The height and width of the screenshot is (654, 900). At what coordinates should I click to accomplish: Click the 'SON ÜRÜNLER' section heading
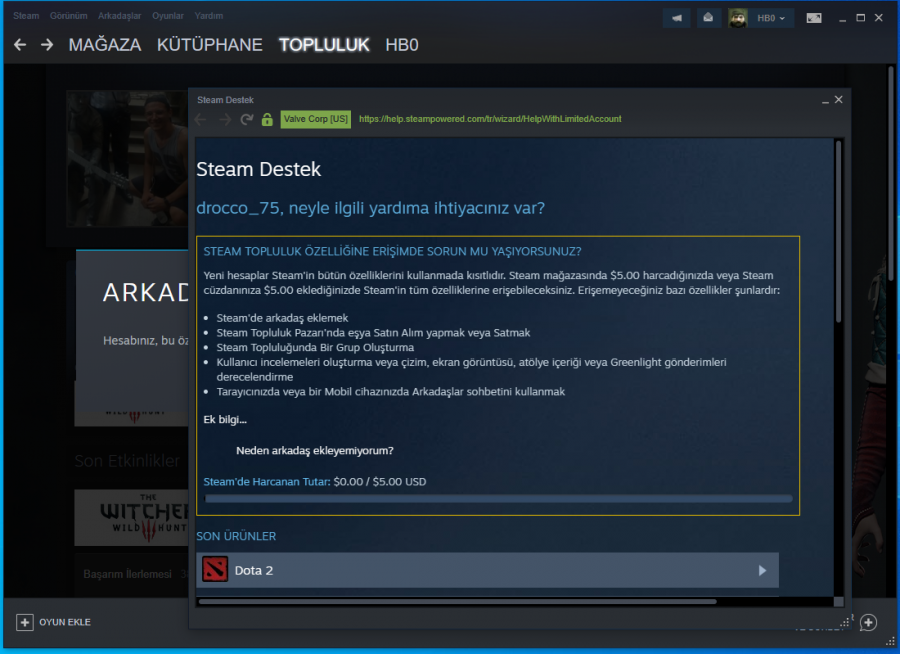point(236,536)
